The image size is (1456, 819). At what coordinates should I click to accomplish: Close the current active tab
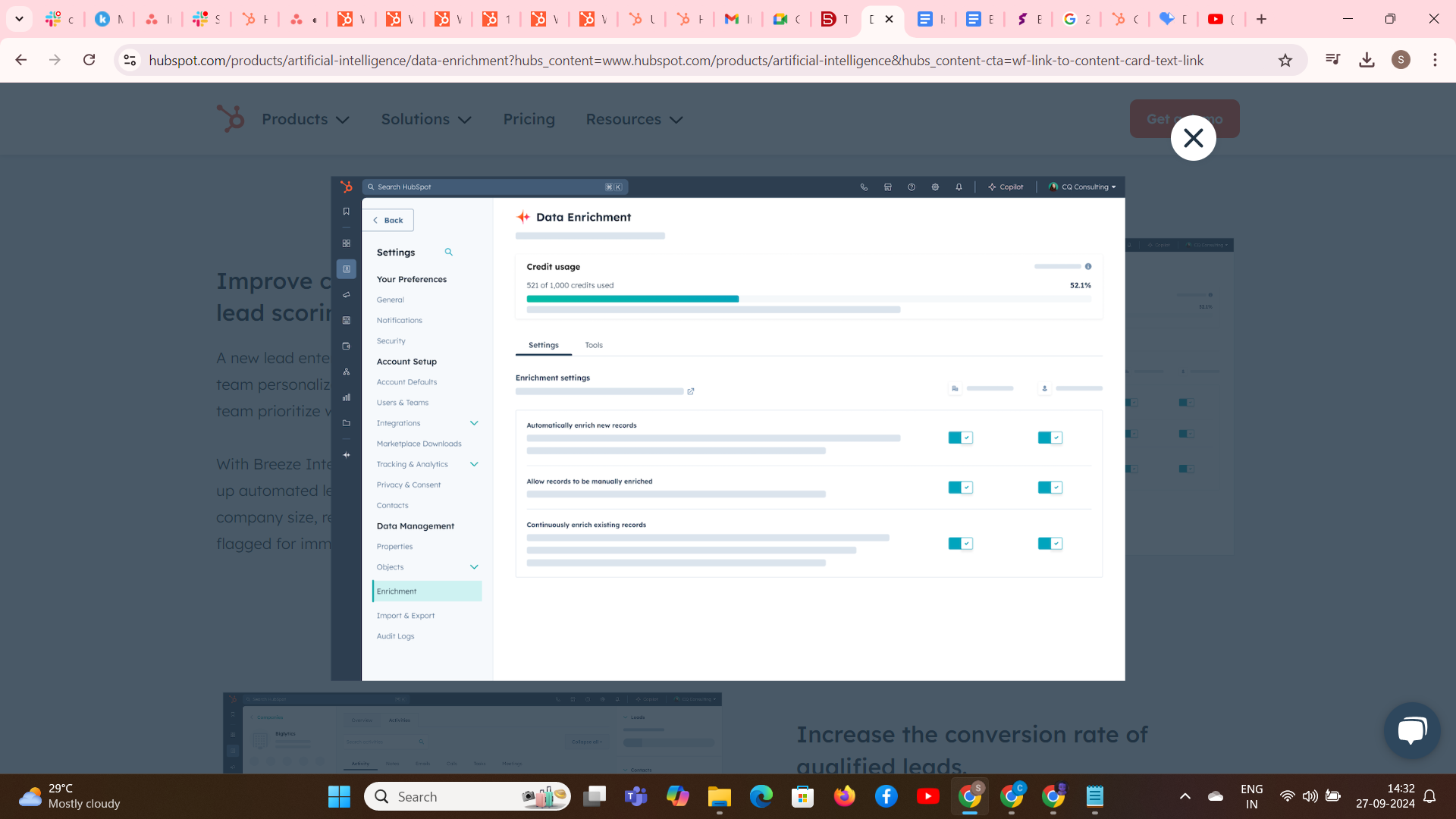[889, 19]
